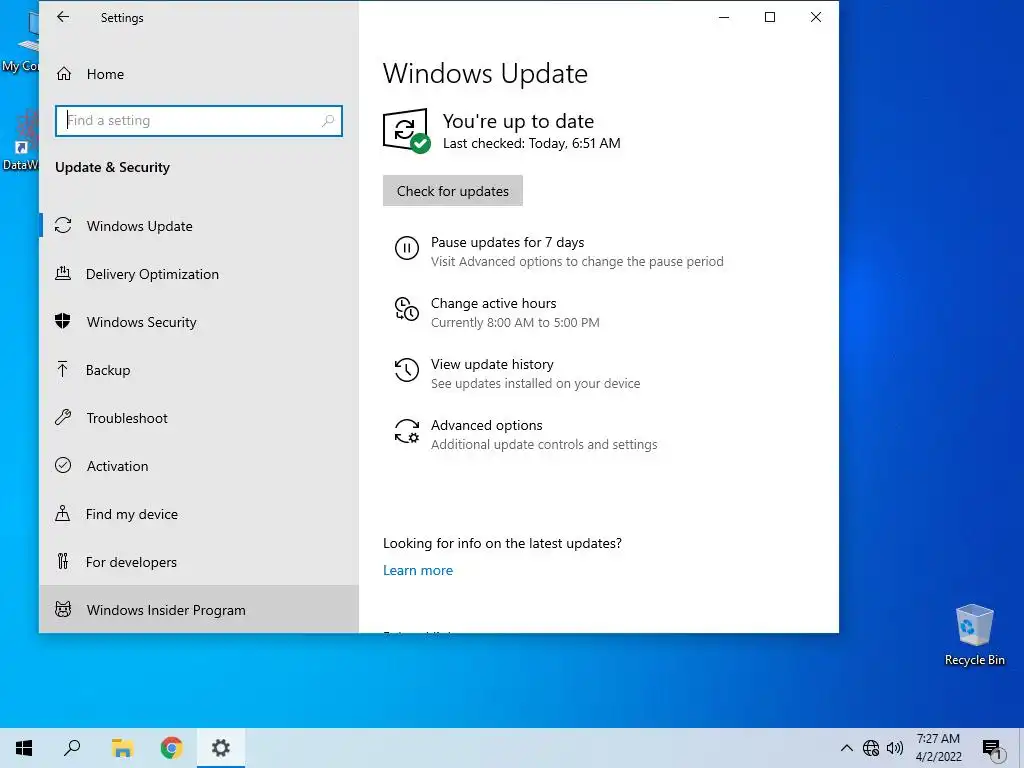Click the up-to-date status icon
The image size is (1024, 768).
click(x=406, y=131)
